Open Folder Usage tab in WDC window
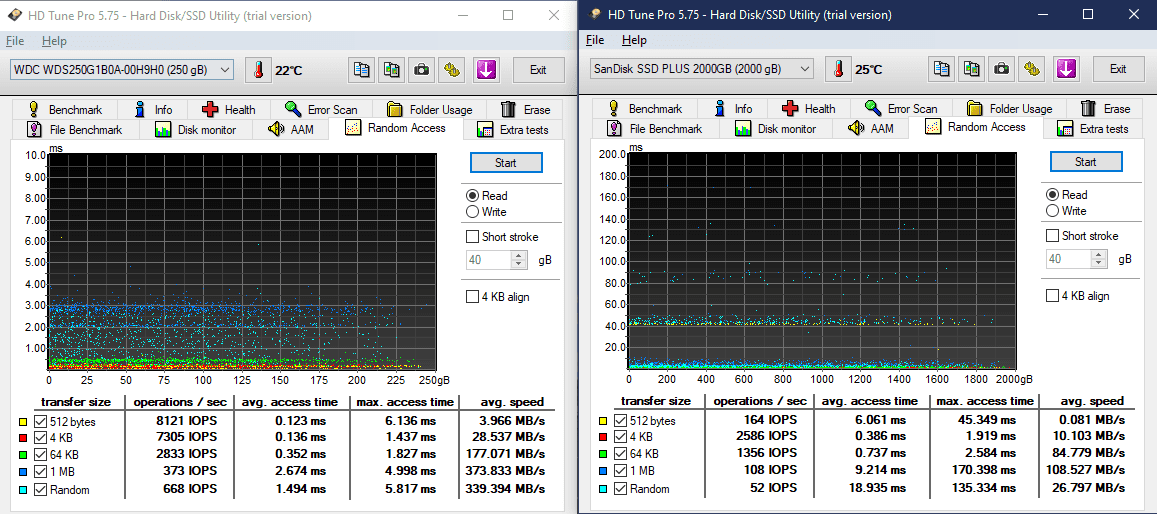Image resolution: width=1157 pixels, height=514 pixels. pyautogui.click(x=429, y=109)
